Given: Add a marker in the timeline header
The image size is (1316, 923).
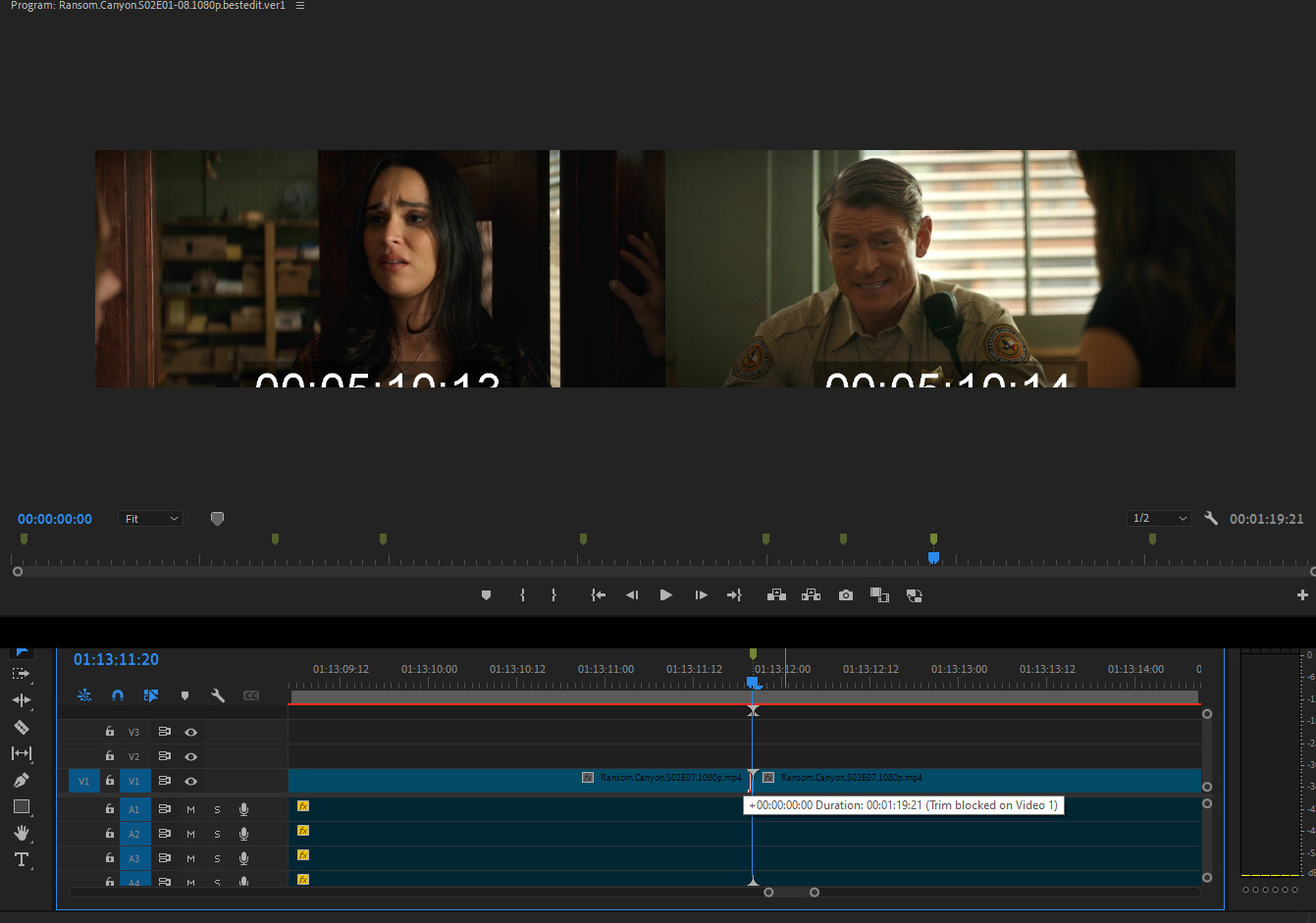Looking at the screenshot, I should (x=184, y=695).
